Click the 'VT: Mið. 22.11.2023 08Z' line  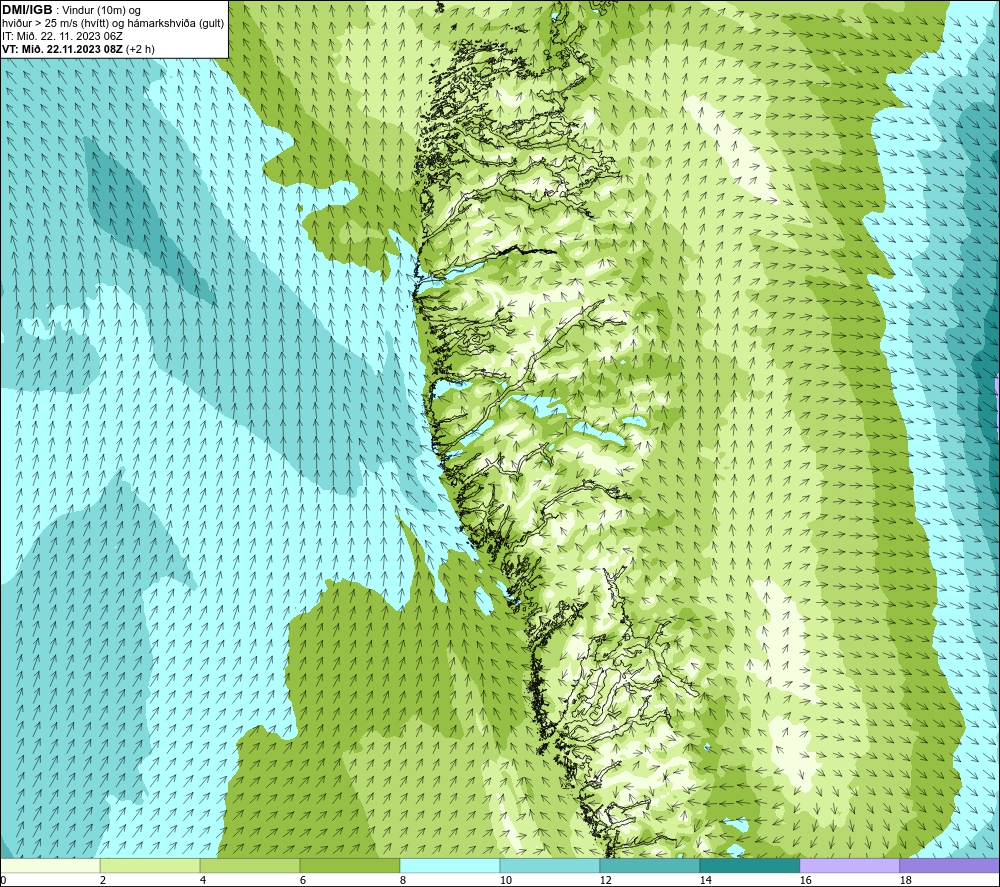[x=62, y=48]
